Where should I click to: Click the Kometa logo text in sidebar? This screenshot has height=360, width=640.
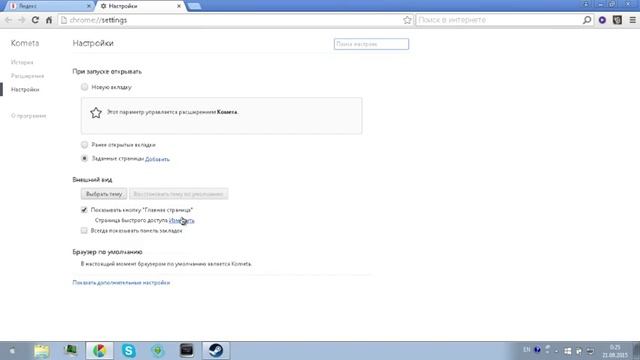click(25, 43)
